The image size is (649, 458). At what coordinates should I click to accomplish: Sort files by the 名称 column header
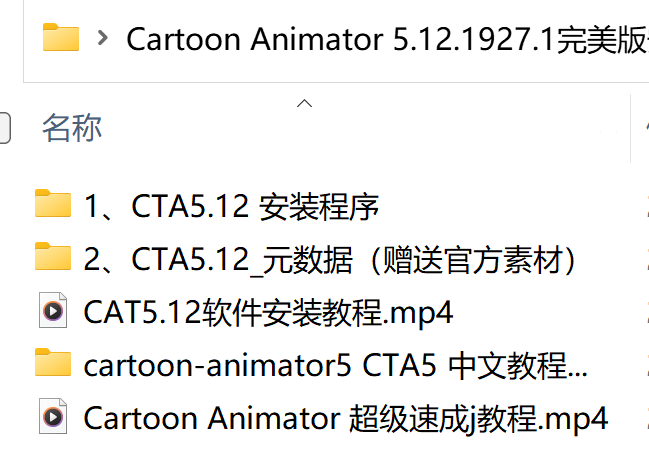pyautogui.click(x=72, y=128)
